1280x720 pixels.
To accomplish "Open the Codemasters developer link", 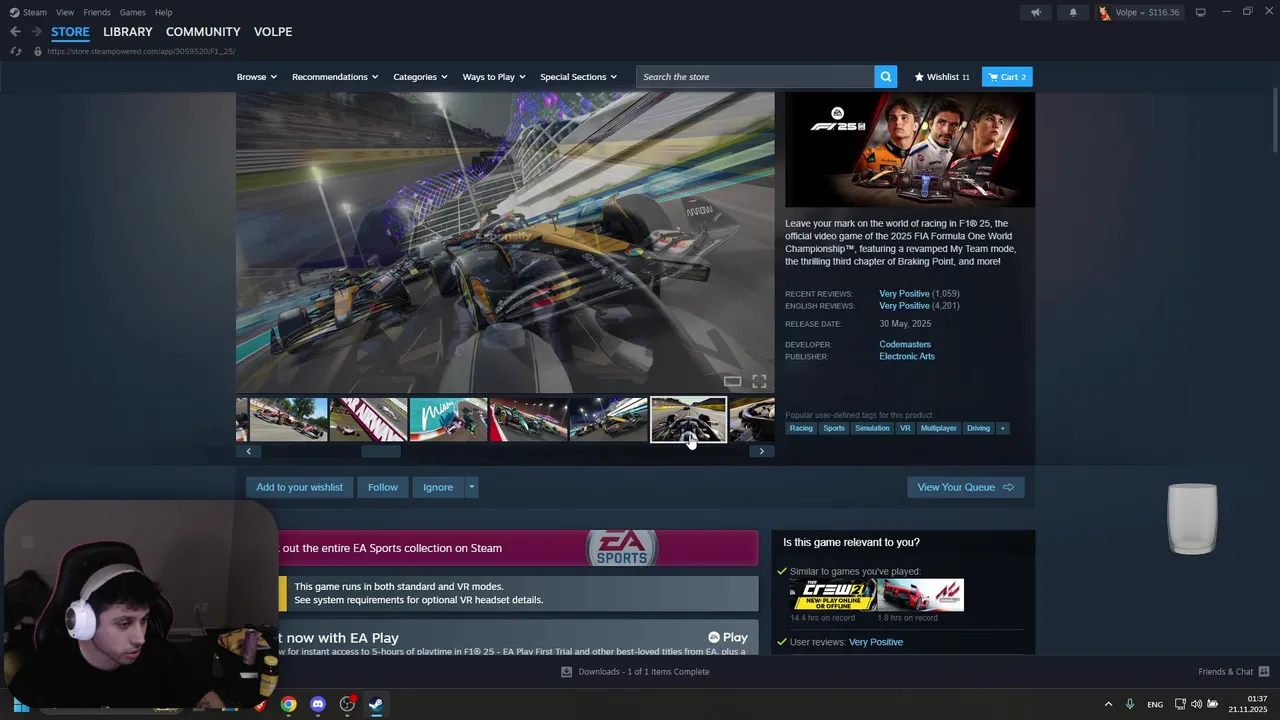I will point(905,344).
